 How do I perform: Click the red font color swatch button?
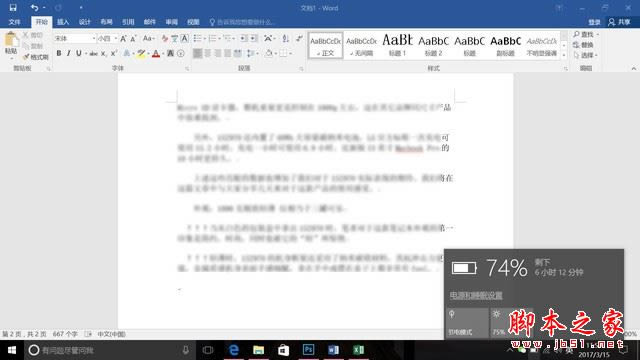[156, 53]
